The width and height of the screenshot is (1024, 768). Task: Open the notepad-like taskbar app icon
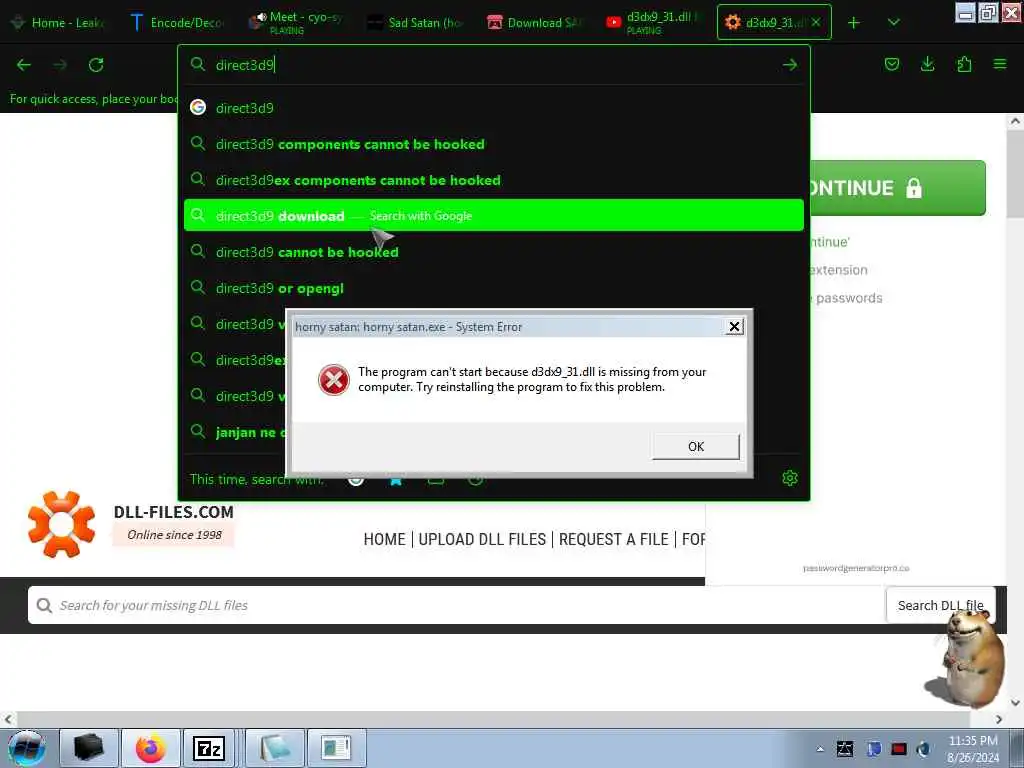point(275,748)
